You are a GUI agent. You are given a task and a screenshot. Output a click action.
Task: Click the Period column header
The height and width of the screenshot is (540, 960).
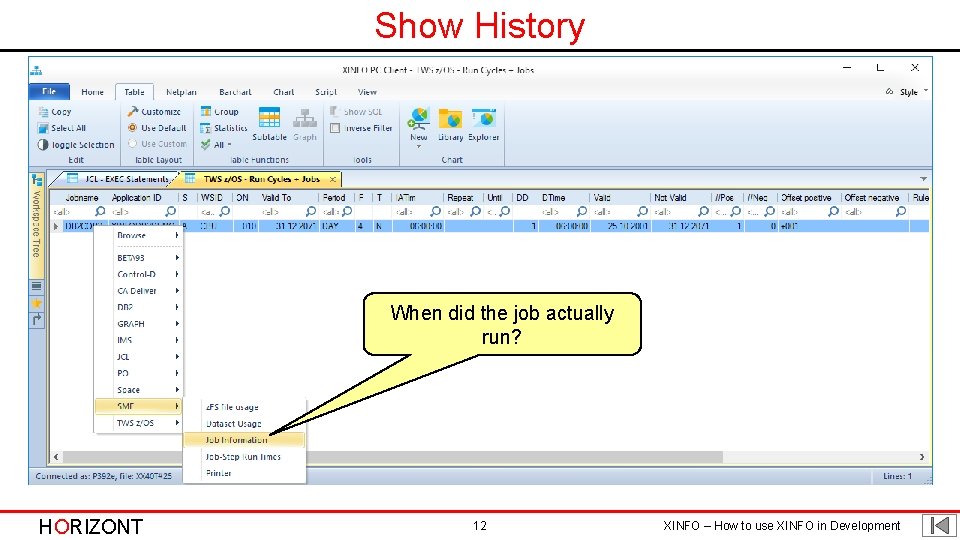click(334, 198)
